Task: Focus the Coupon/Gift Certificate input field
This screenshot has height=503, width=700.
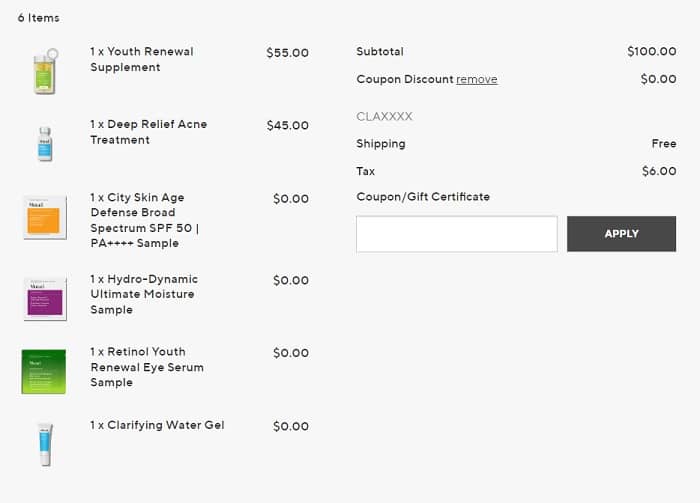Action: [x=457, y=234]
